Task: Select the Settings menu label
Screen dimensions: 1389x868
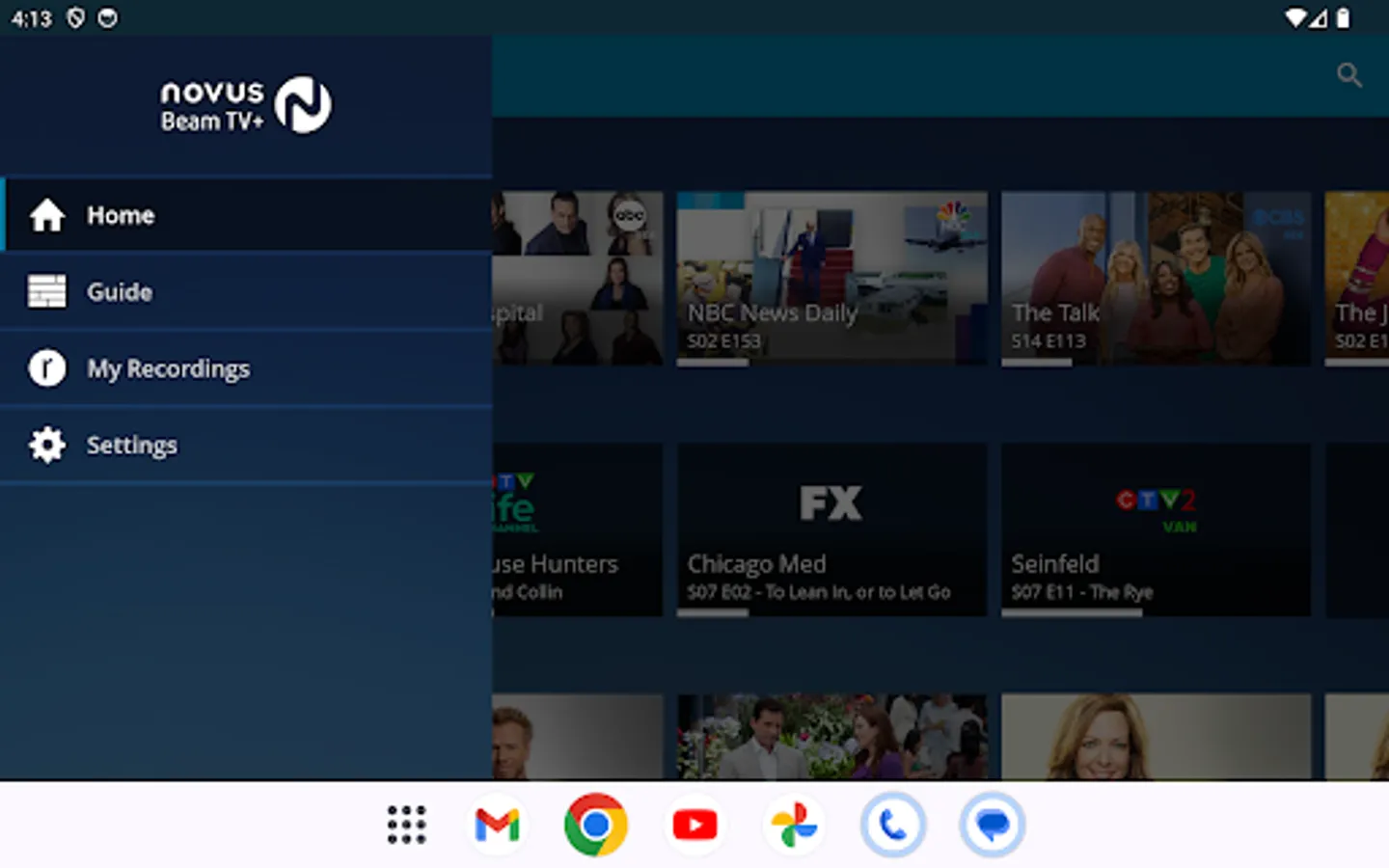Action: [x=132, y=446]
